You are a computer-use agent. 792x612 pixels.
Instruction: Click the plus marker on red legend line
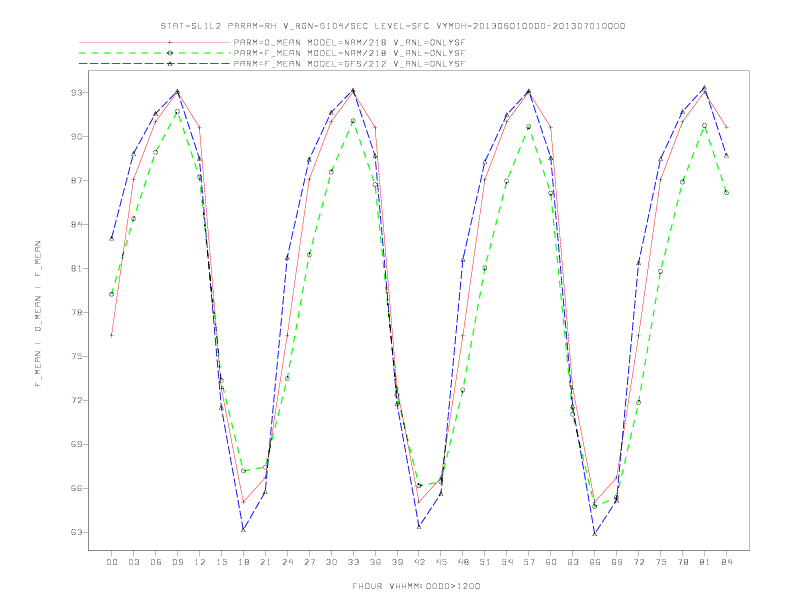pos(170,42)
